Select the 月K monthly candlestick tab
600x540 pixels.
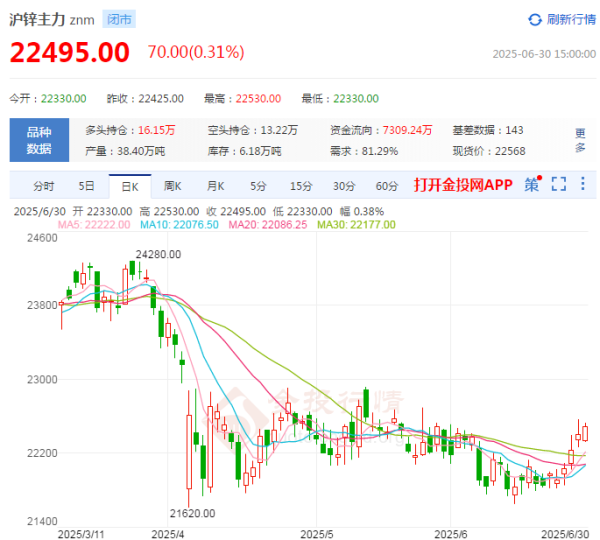215,186
